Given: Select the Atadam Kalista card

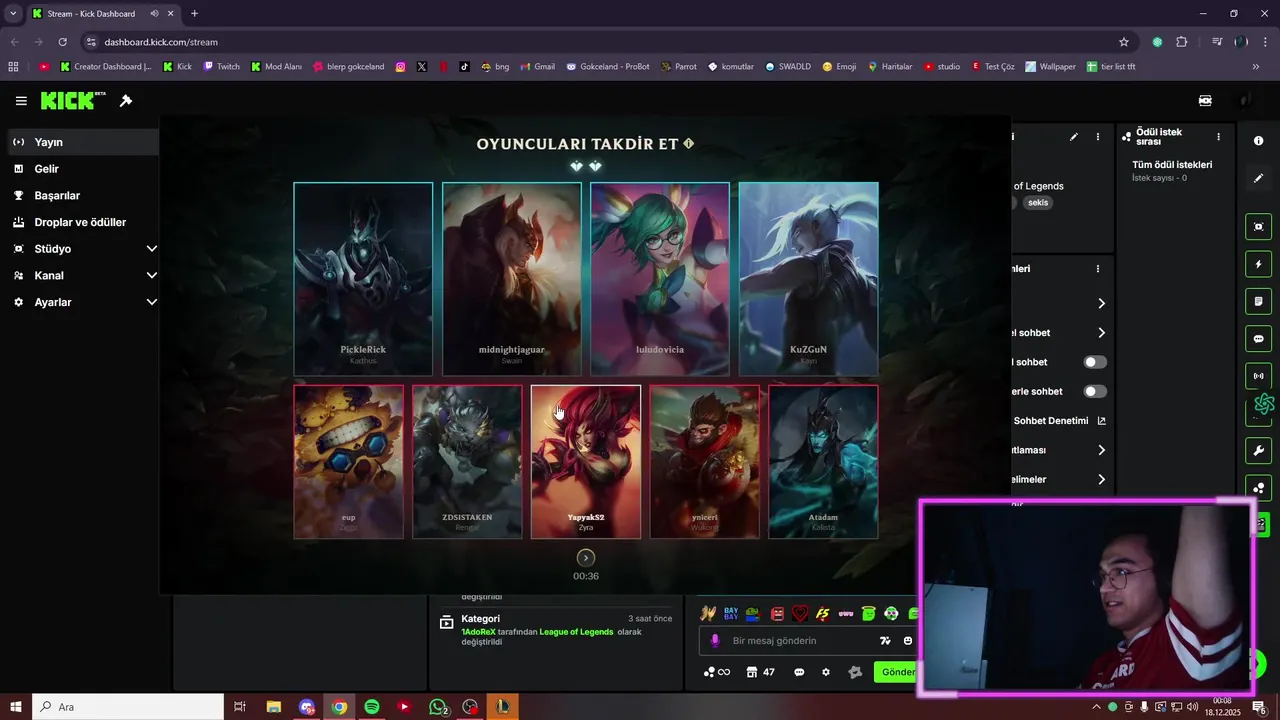Looking at the screenshot, I should [x=823, y=462].
